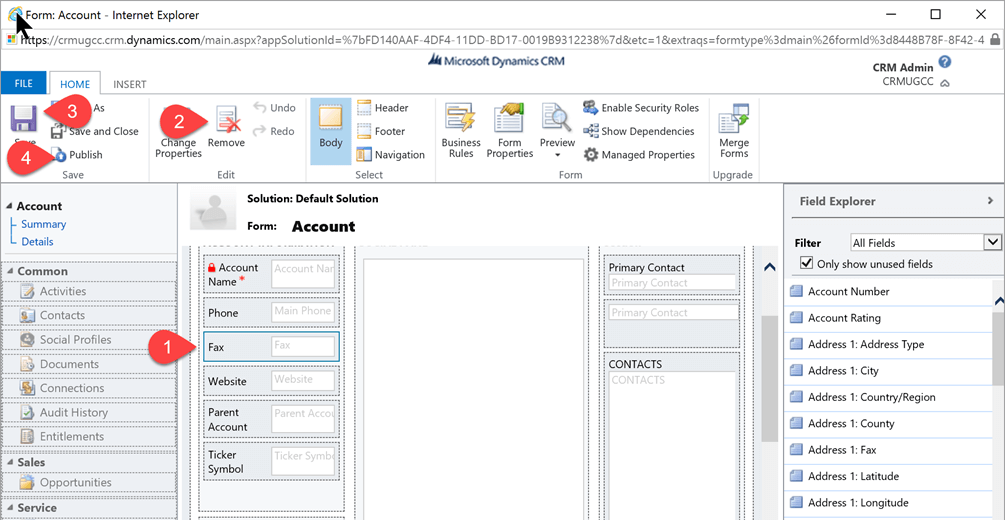Select the Ticker Symbol field on the form
The width and height of the screenshot is (1005, 520).
coord(271,462)
